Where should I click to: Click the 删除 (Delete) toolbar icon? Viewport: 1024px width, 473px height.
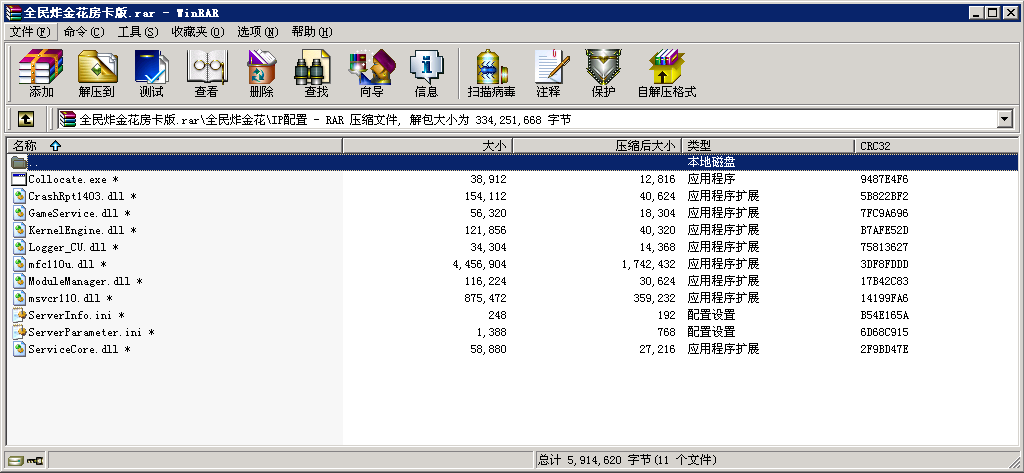click(261, 73)
